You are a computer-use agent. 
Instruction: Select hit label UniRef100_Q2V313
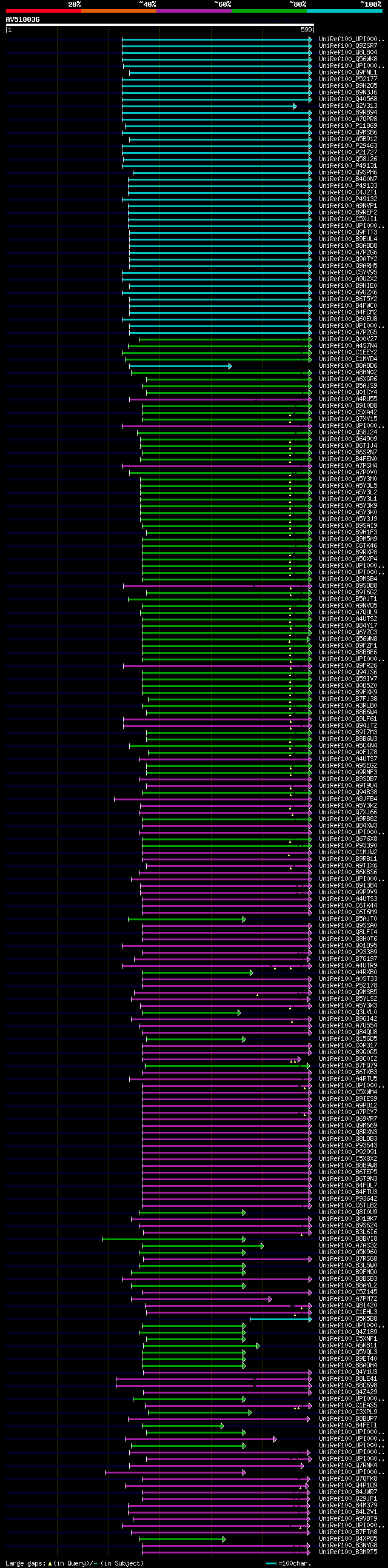tap(348, 106)
